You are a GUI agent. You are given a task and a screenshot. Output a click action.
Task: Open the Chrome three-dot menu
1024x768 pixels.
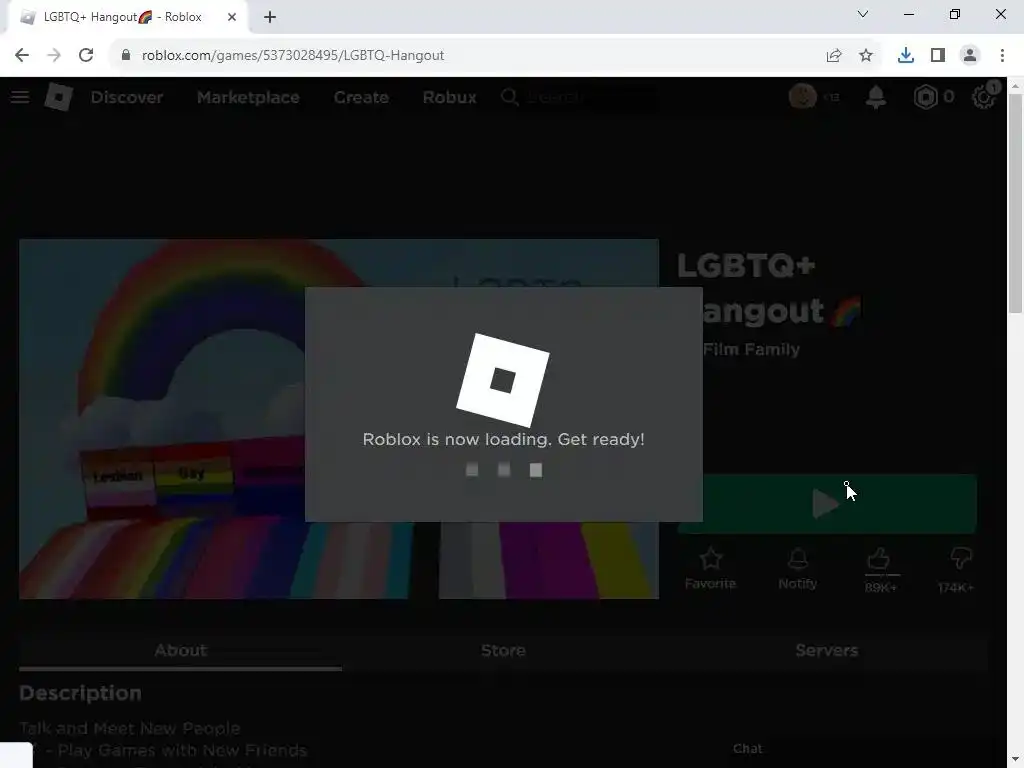point(1002,56)
